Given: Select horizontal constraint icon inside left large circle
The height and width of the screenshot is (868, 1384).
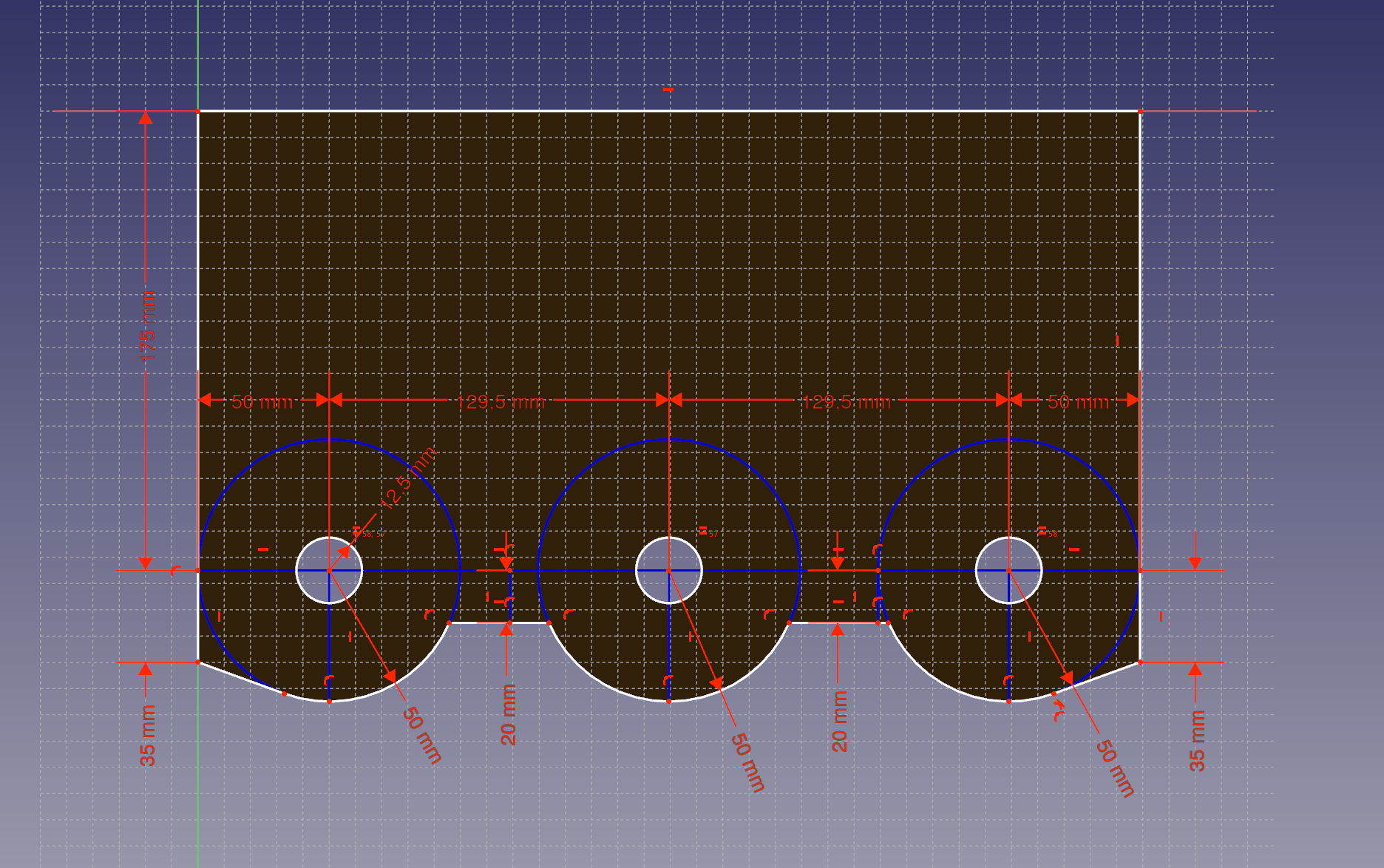Looking at the screenshot, I should 263,549.
